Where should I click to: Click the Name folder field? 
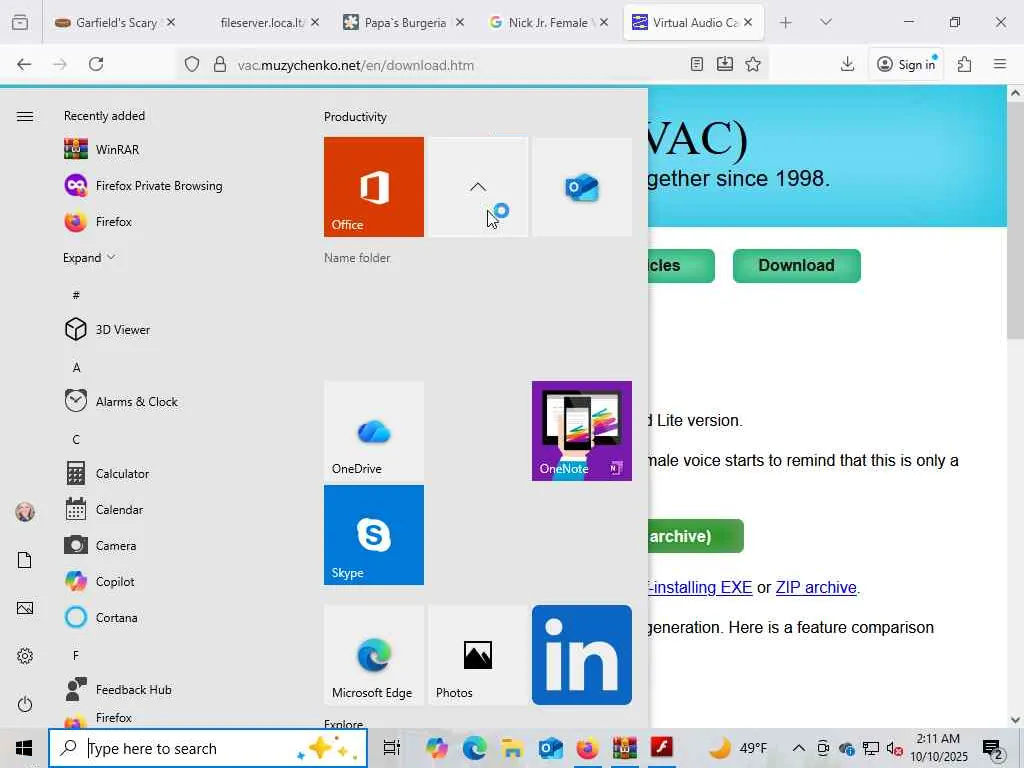point(357,258)
